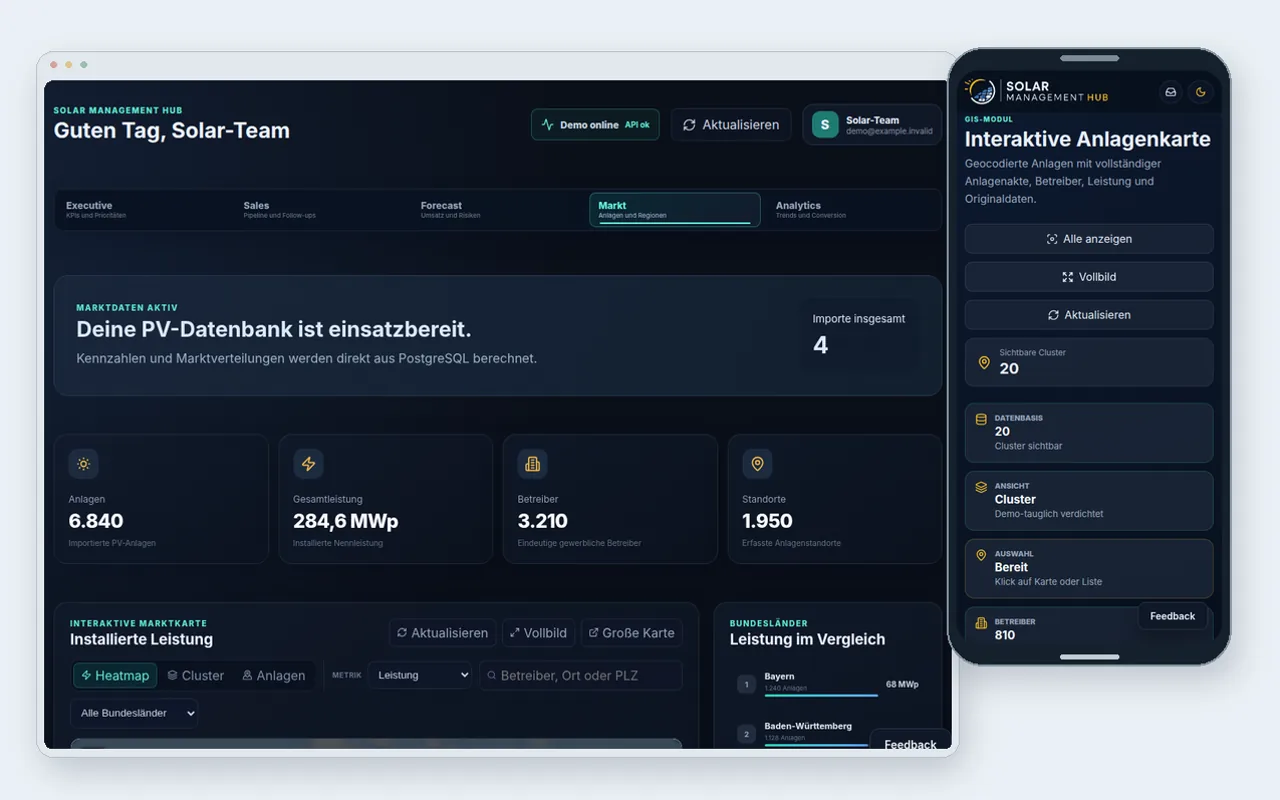
Task: Open the Analytics tab
Action: (853, 209)
